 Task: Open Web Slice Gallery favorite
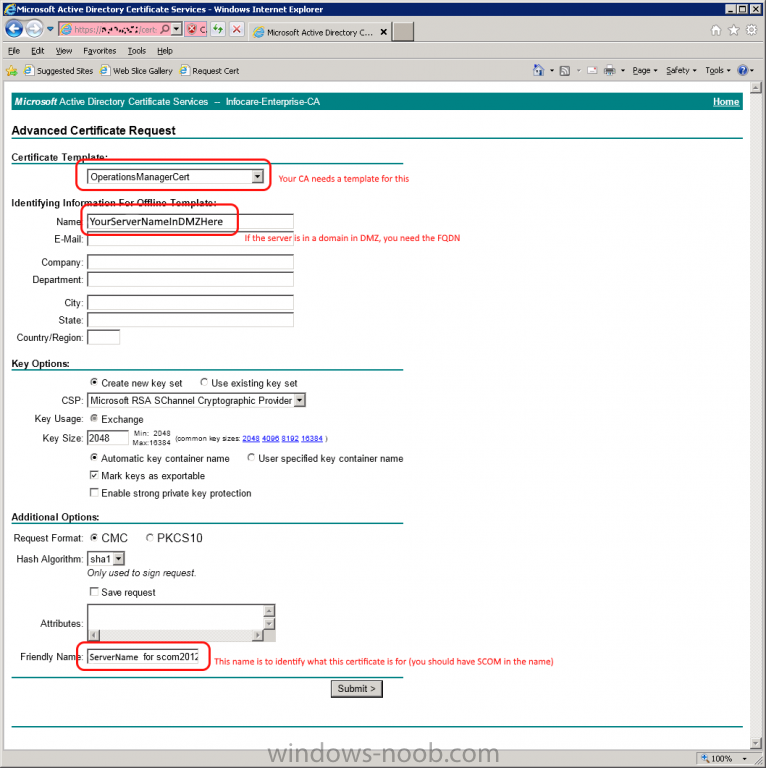point(136,71)
